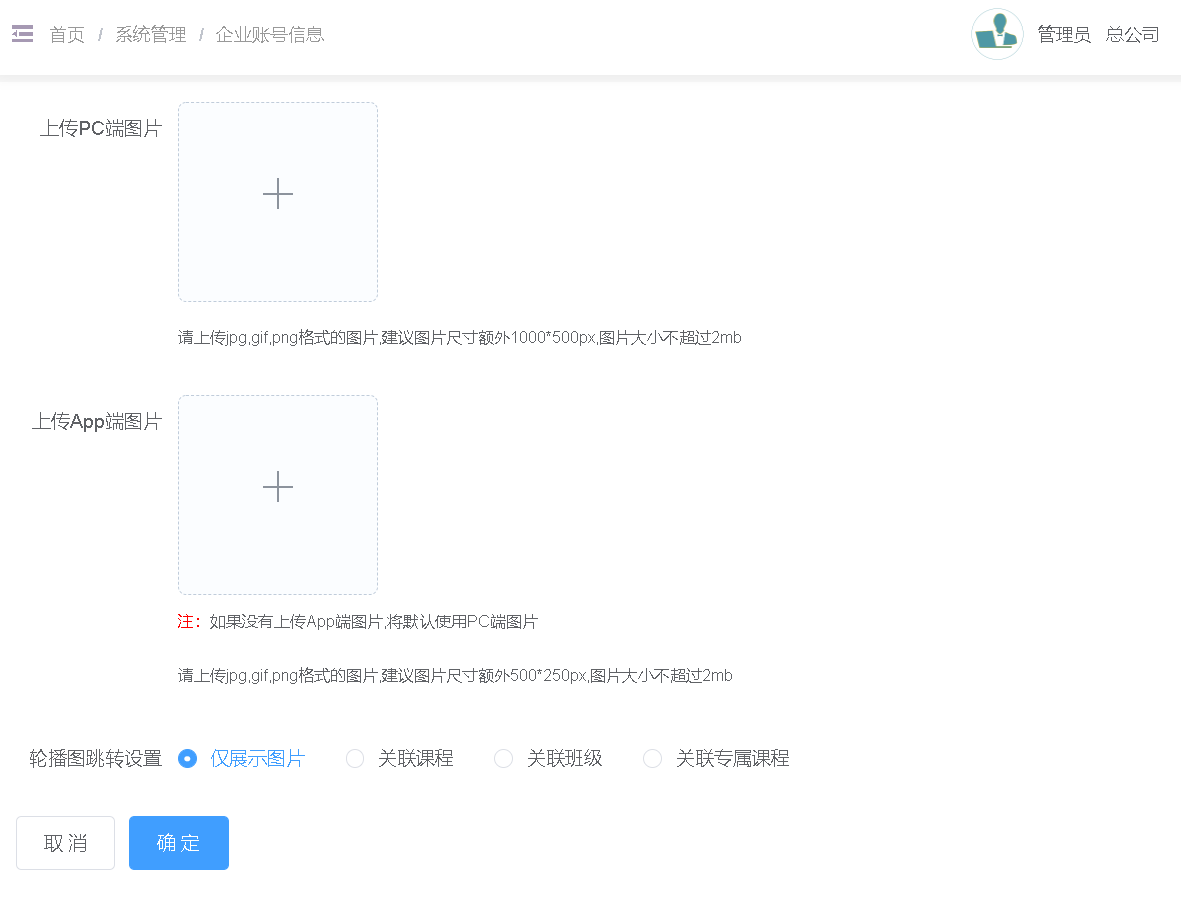Screen dimensions: 1181x902
Task: Go to 首页 in the breadcrumb
Action: (x=67, y=35)
